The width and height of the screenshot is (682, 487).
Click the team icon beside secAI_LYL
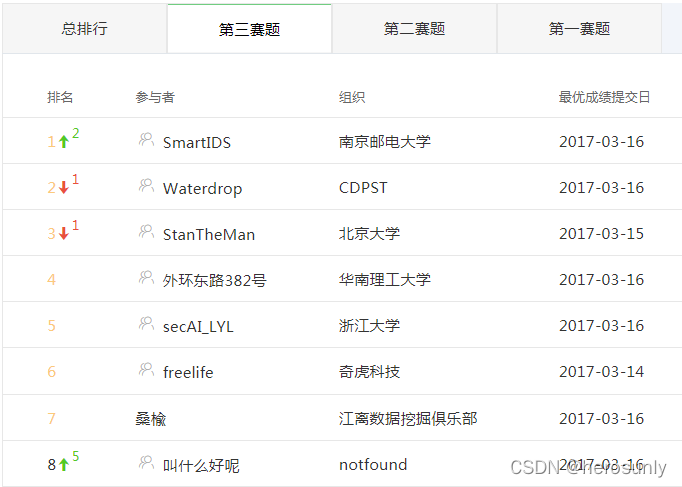tap(146, 324)
